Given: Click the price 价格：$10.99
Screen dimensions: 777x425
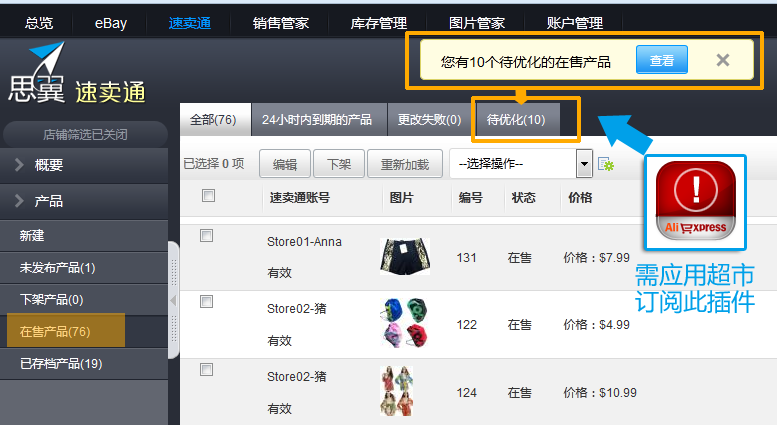Looking at the screenshot, I should point(600,393).
